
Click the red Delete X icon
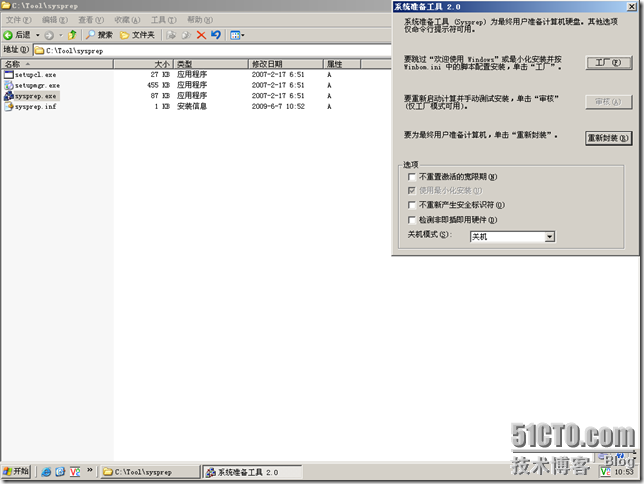pos(201,35)
